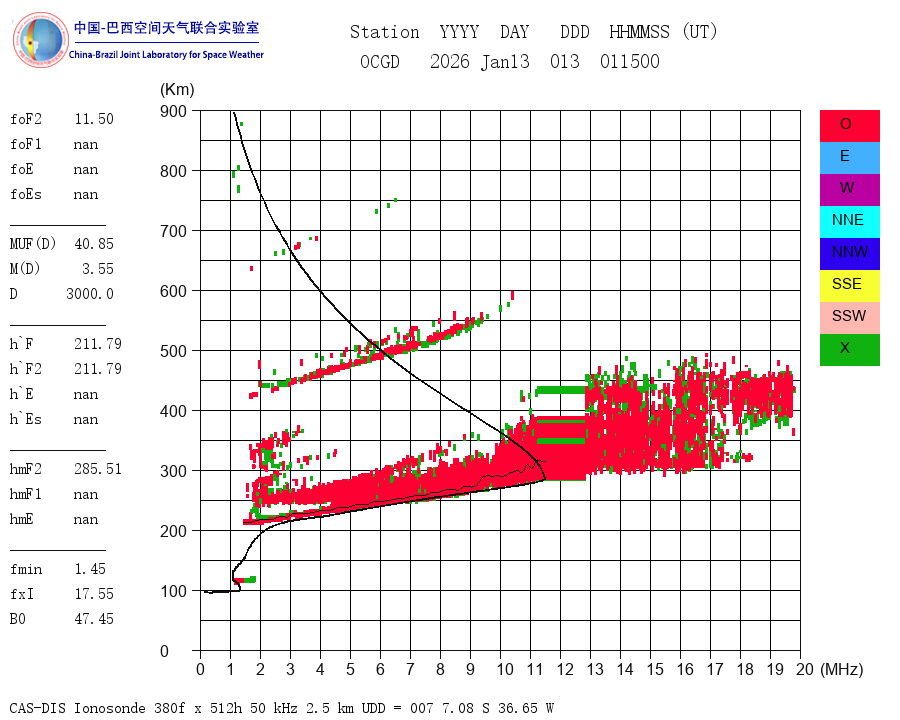Viewport: 900px width, 720px height.
Task: Click the B0 value 47.45
Action: point(94,619)
